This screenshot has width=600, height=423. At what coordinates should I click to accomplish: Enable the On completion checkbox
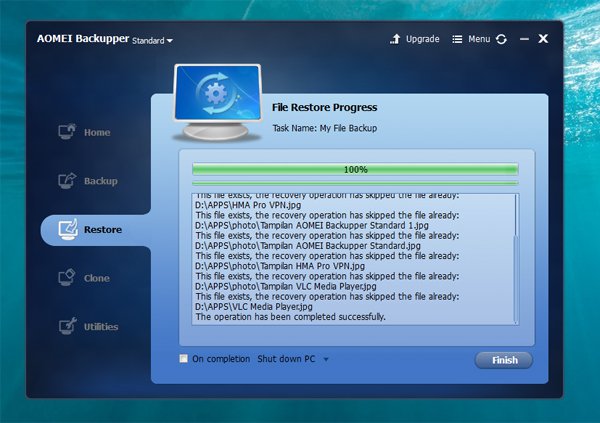coord(184,358)
